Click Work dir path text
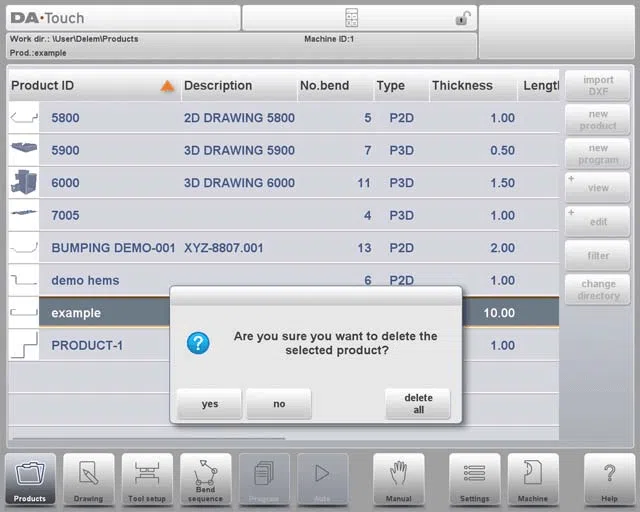Image resolution: width=640 pixels, height=512 pixels. pyautogui.click(x=74, y=39)
